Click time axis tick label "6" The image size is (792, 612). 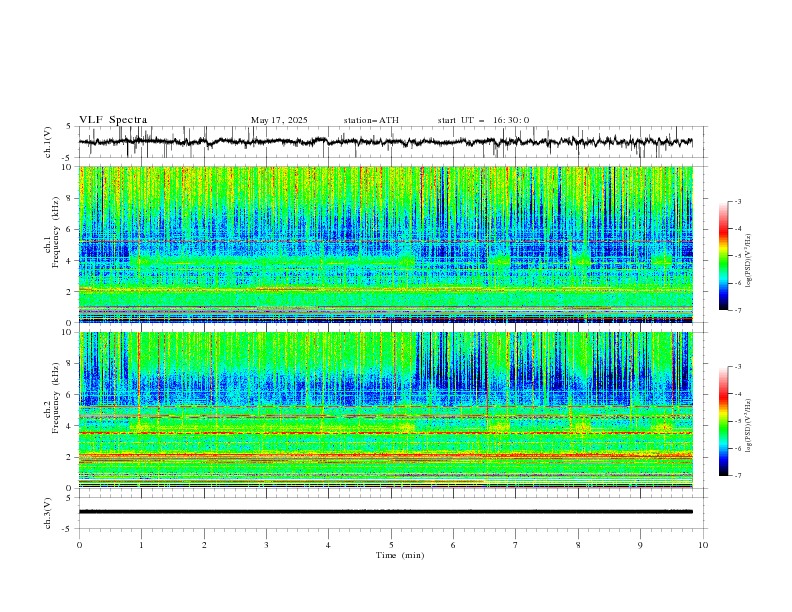tap(453, 545)
